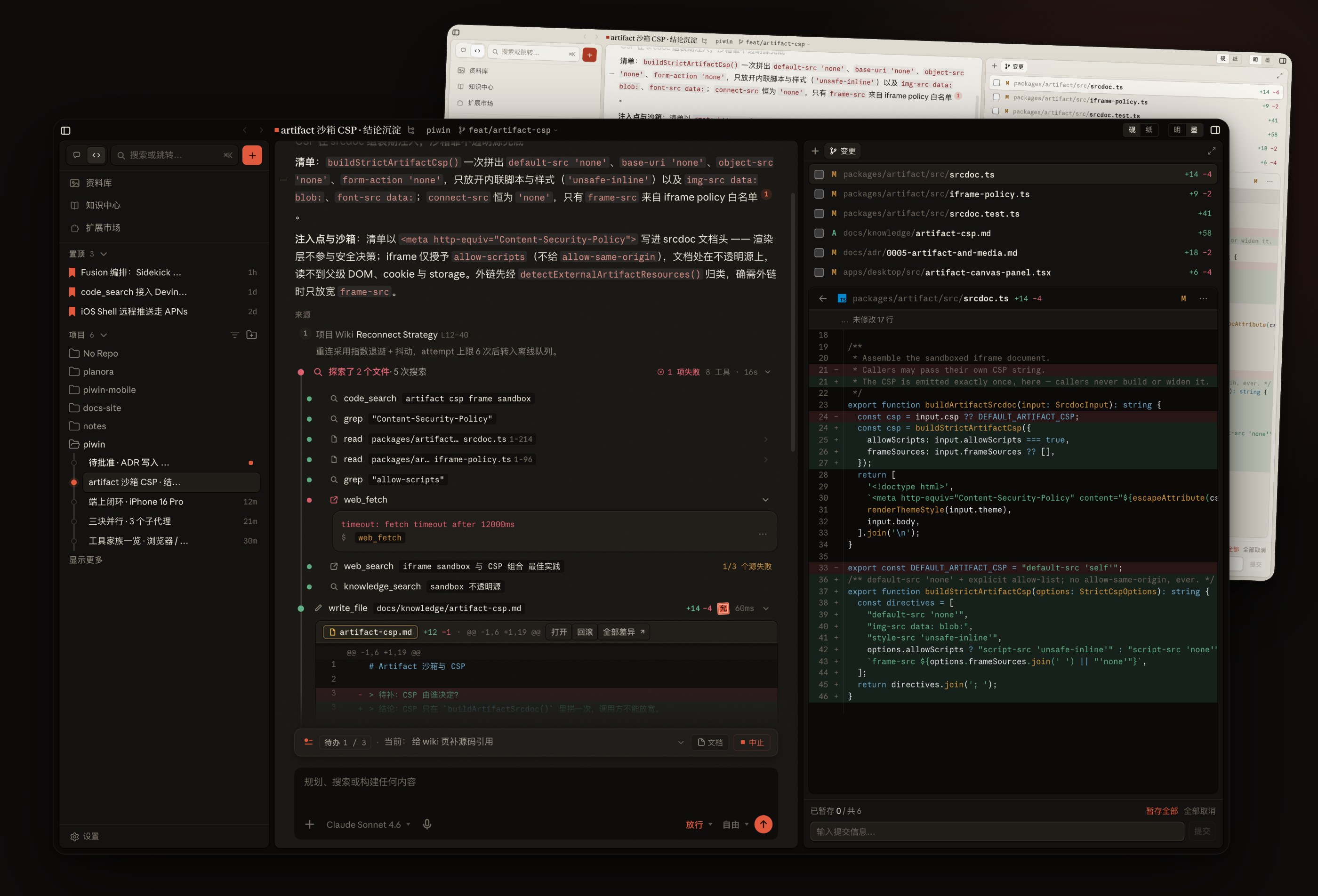Click the plus icon beside the 变更 tab

(x=815, y=151)
